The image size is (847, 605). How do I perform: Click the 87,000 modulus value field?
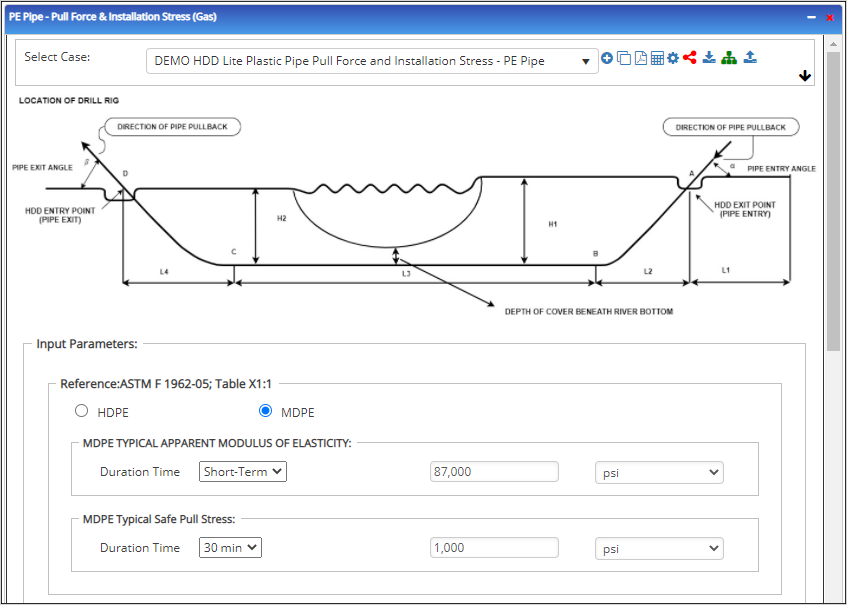click(494, 472)
